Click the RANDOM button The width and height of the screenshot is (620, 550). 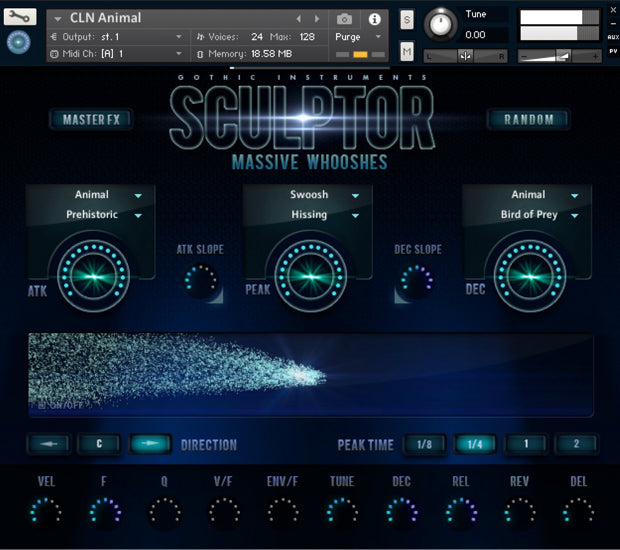pyautogui.click(x=529, y=119)
